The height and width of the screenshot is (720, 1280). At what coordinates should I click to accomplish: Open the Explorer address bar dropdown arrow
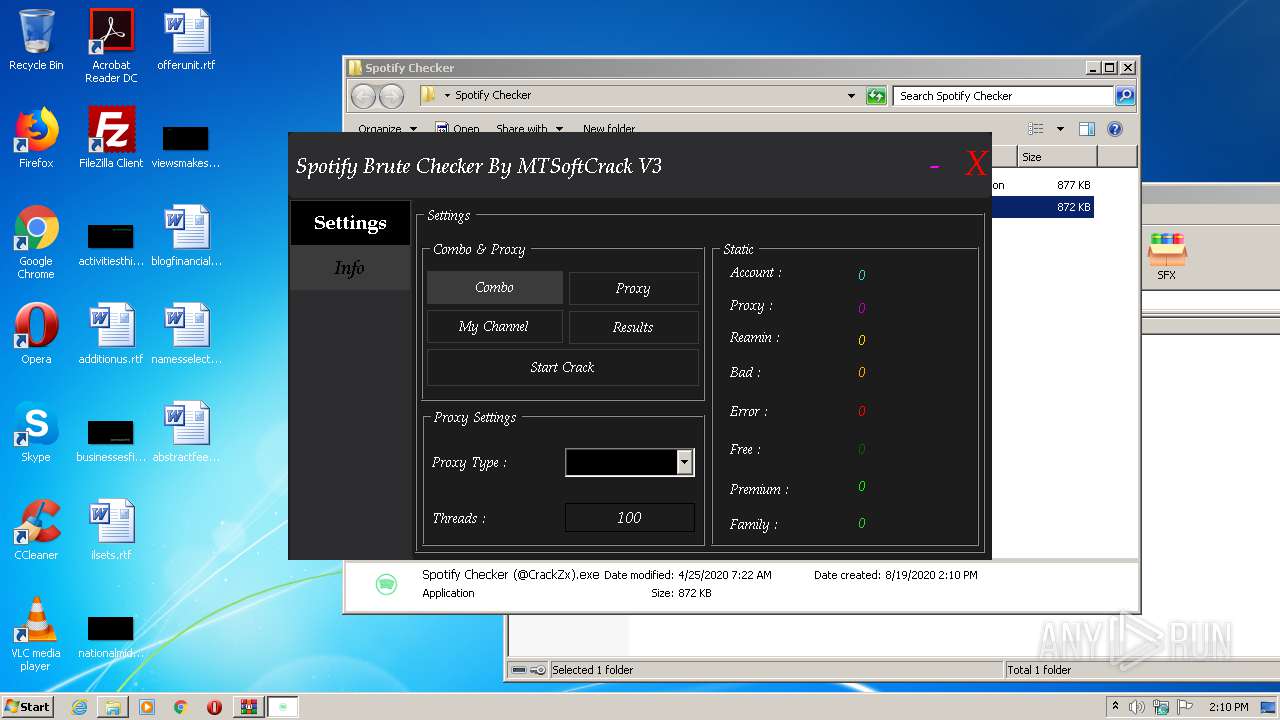click(851, 96)
